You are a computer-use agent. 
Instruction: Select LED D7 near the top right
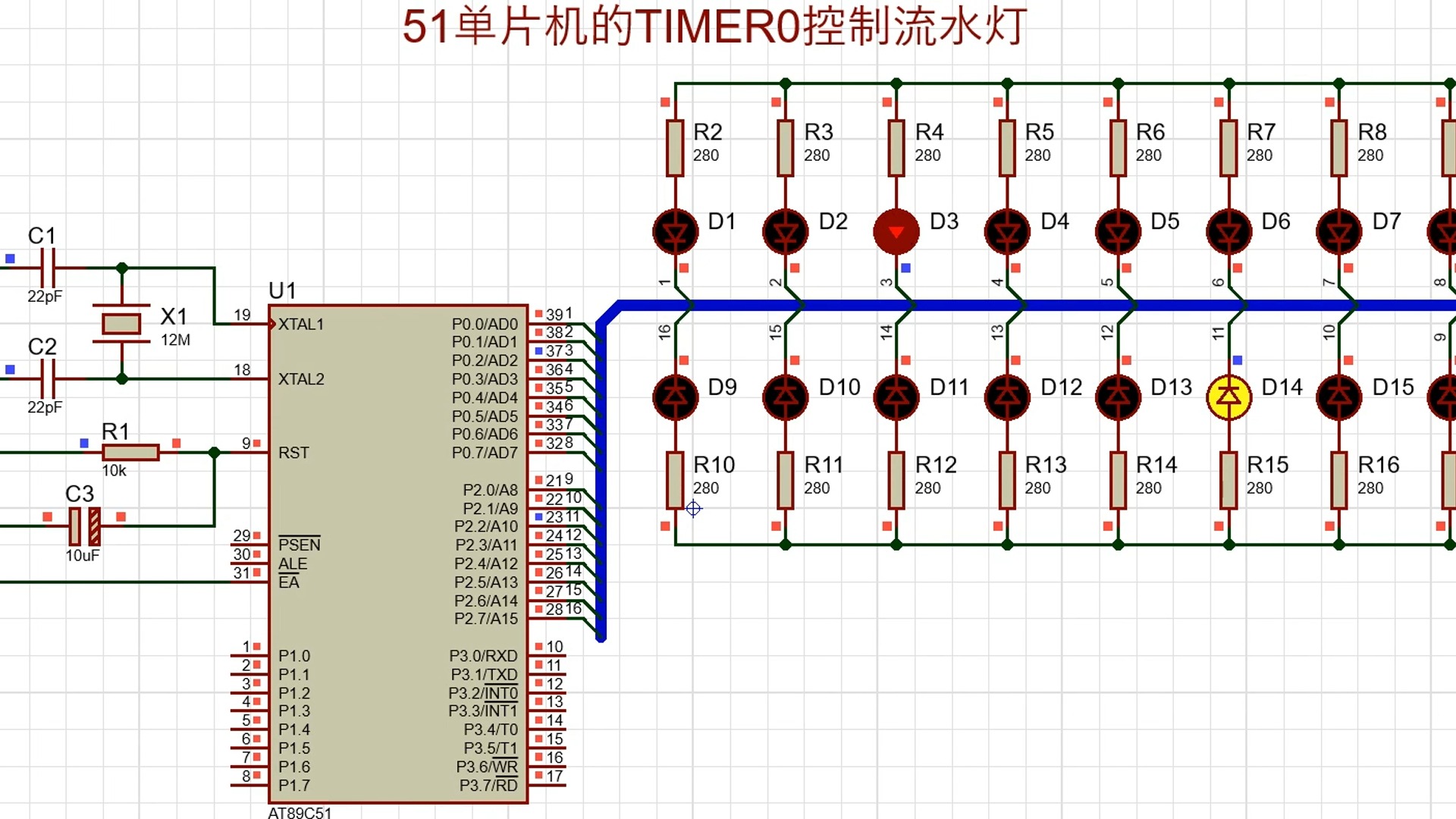pos(1338,231)
